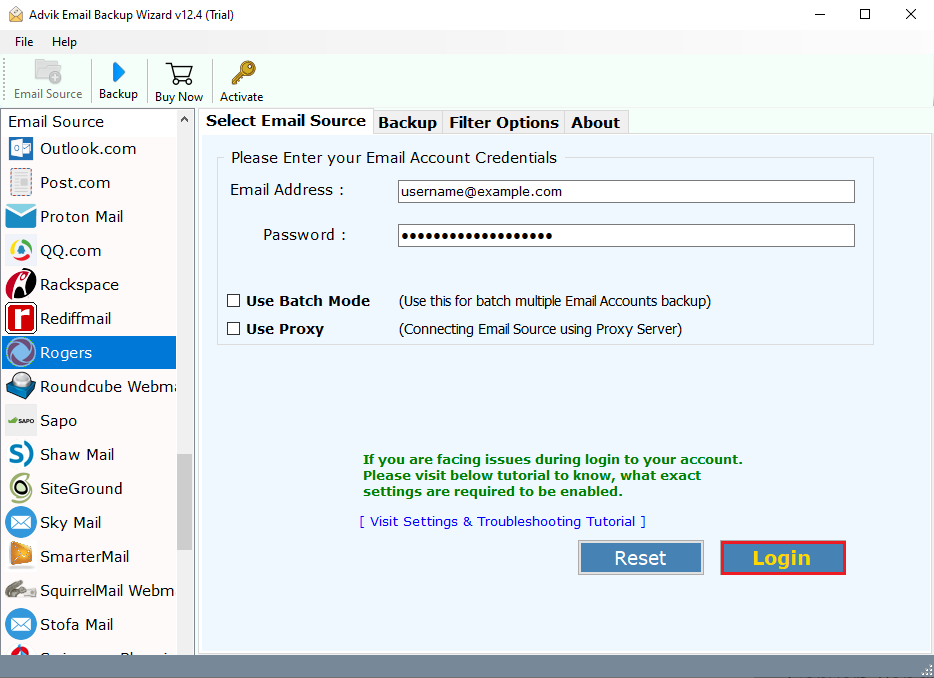Click inside the Email Address field
Viewport: 934px width, 678px height.
click(x=625, y=191)
